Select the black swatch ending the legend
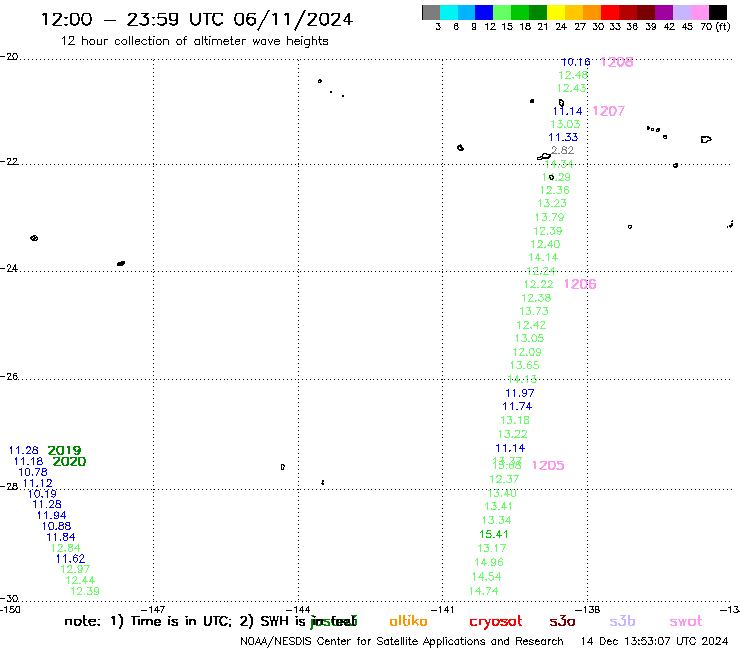This screenshot has width=740, height=650. 717,12
